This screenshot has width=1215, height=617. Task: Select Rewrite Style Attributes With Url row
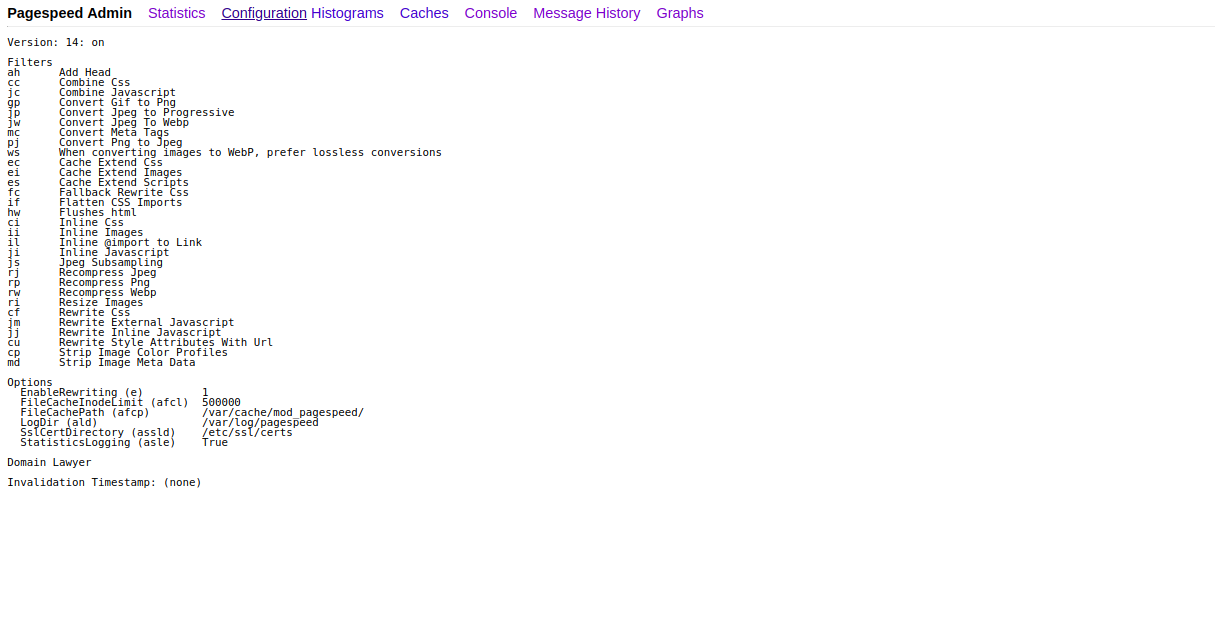(x=140, y=342)
